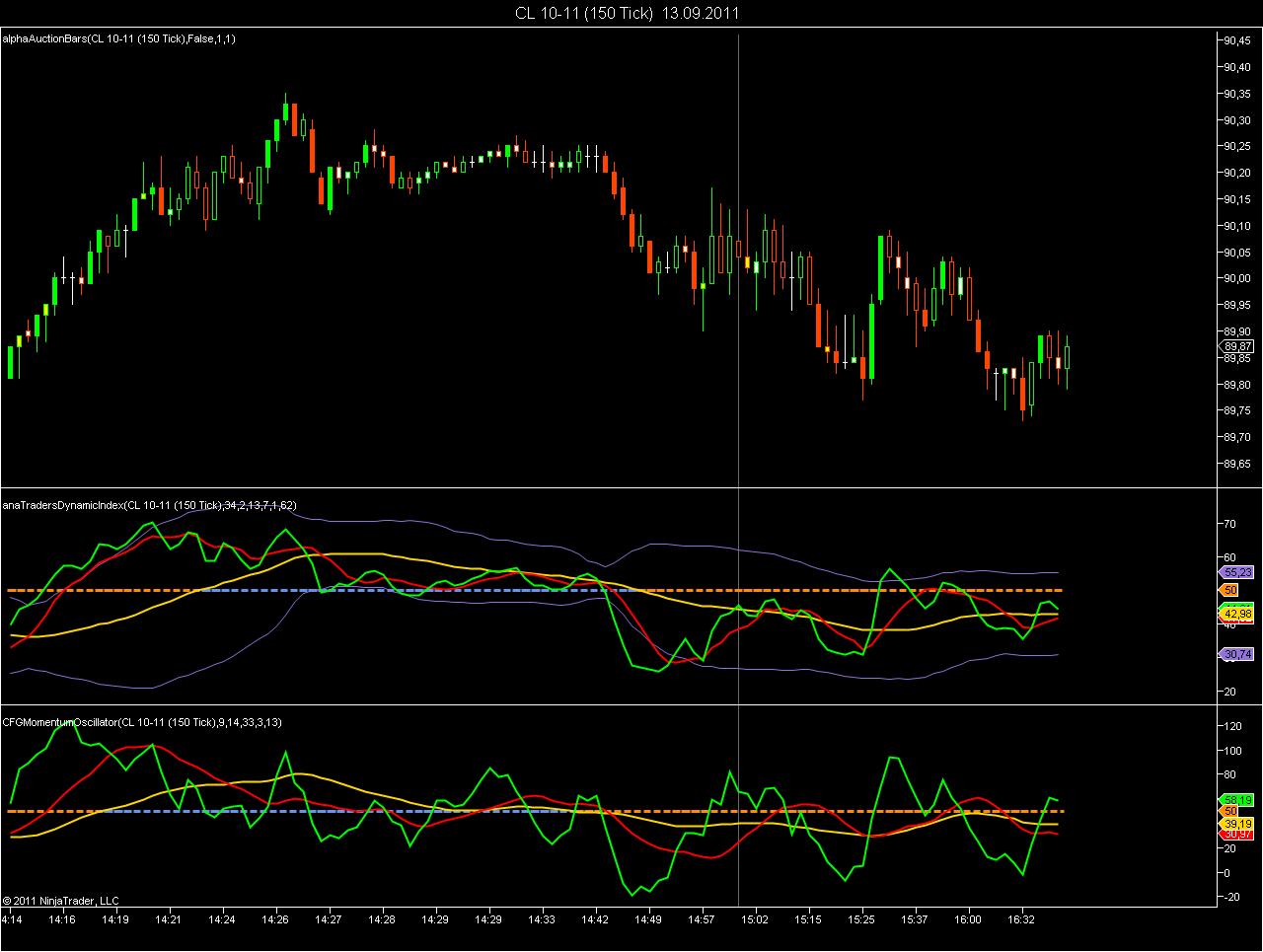Click the 90,10 price axis label
Viewport: 1263px width, 952px height.
(1237, 226)
